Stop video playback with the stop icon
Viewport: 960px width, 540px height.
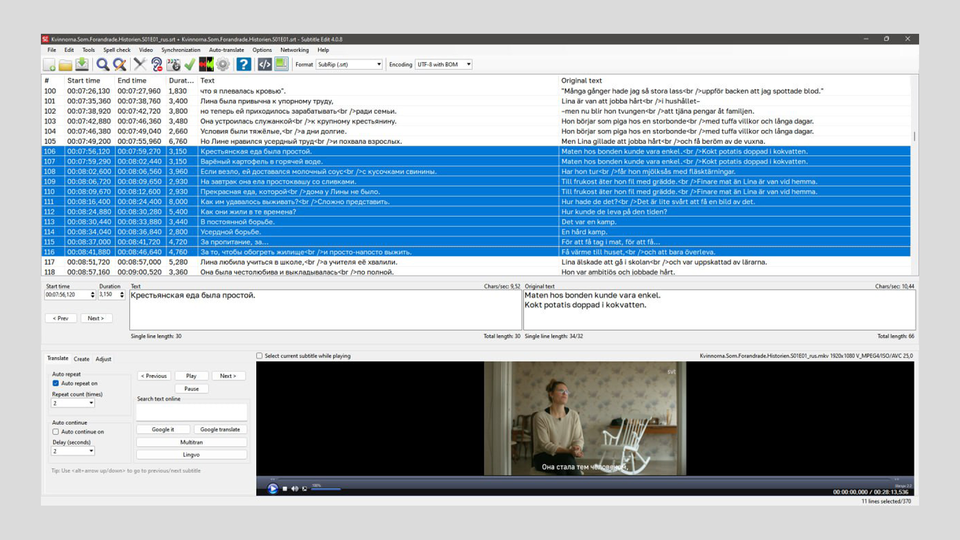[285, 489]
